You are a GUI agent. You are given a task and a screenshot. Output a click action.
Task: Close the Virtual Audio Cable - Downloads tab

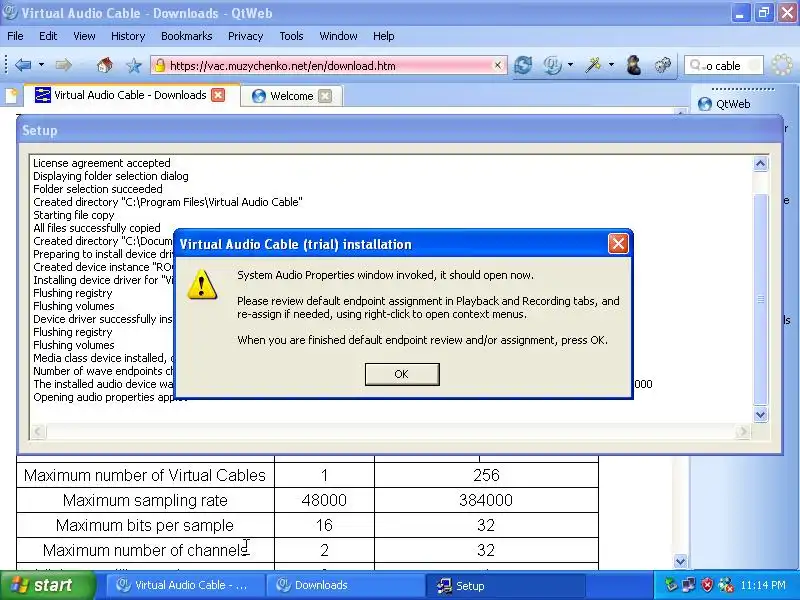[x=218, y=95]
